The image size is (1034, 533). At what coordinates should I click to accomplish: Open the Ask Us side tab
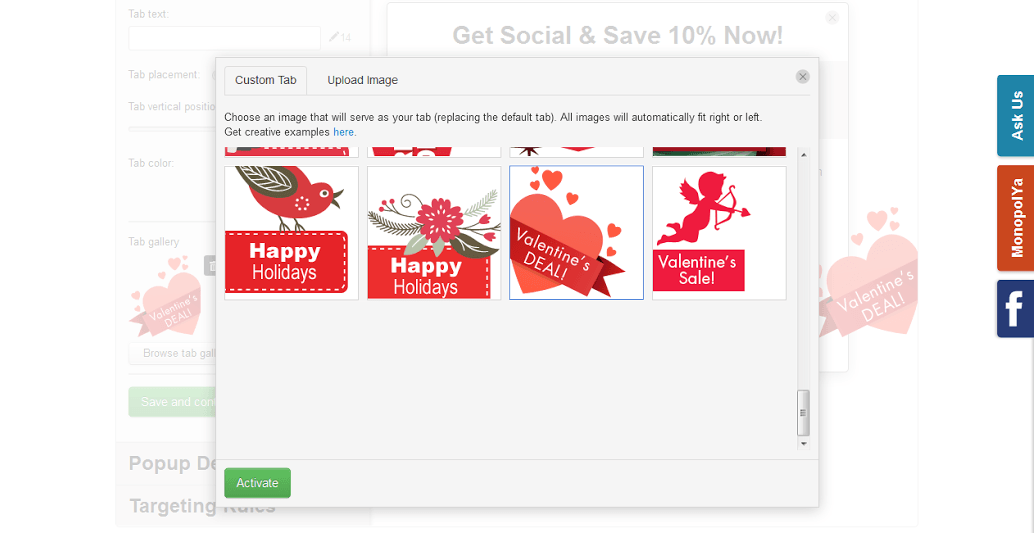1016,115
